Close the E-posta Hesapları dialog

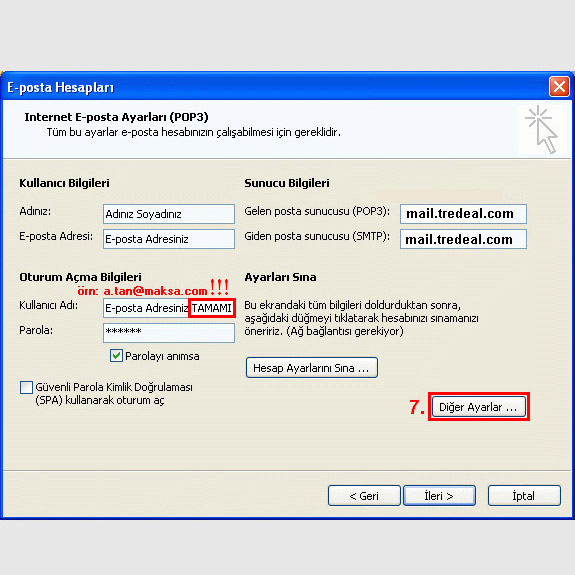[x=559, y=87]
